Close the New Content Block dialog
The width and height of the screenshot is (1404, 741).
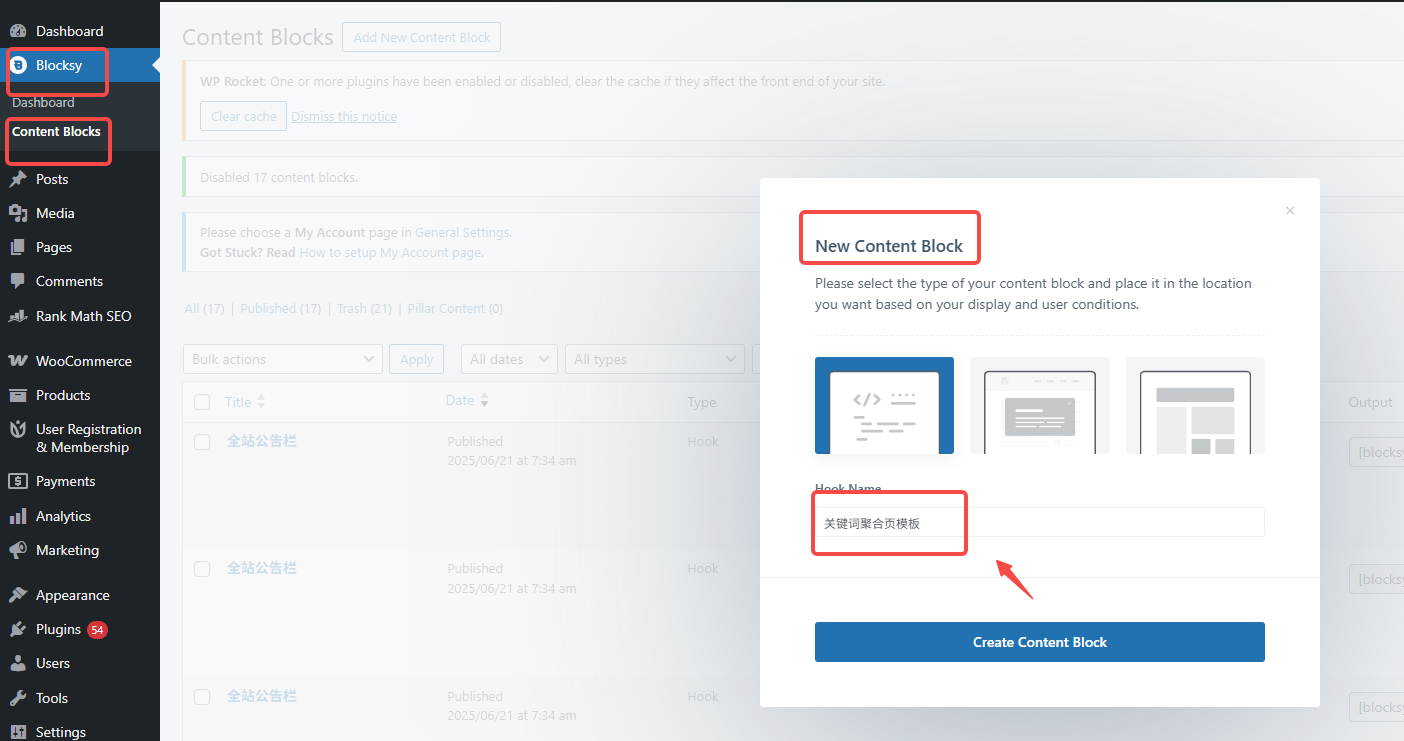point(1290,211)
